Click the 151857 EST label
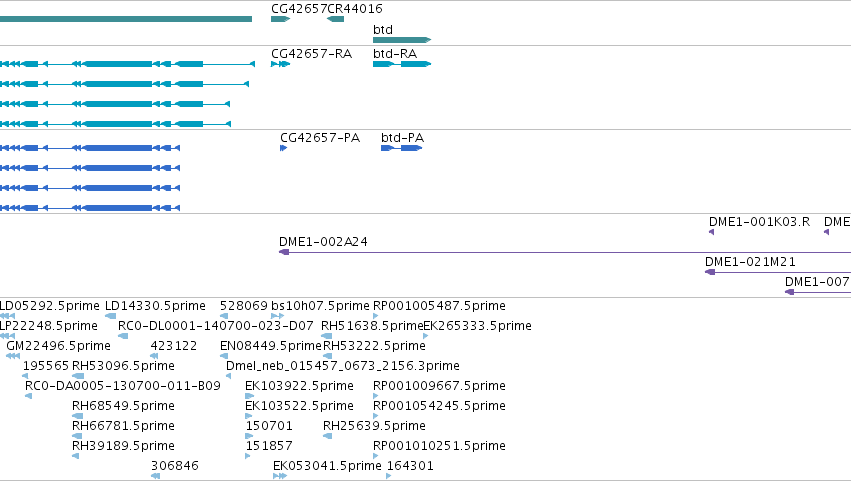 (x=269, y=447)
